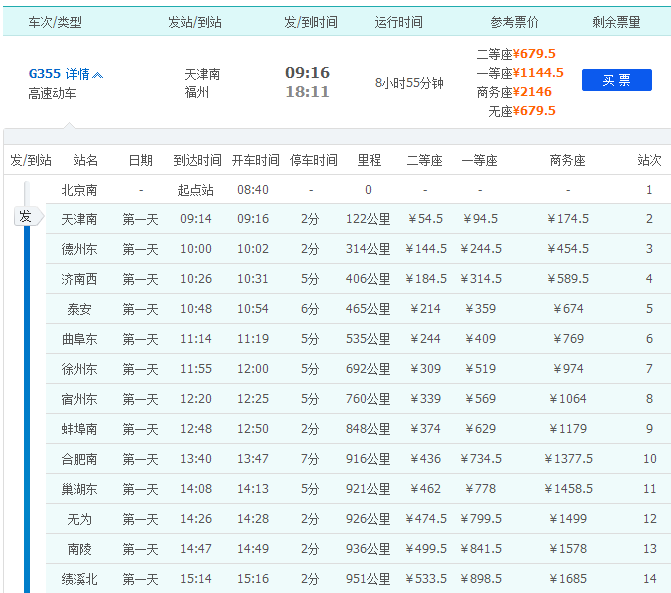Click second-class fare ¥462 for 巢湖东
The height and width of the screenshot is (593, 671).
(425, 489)
